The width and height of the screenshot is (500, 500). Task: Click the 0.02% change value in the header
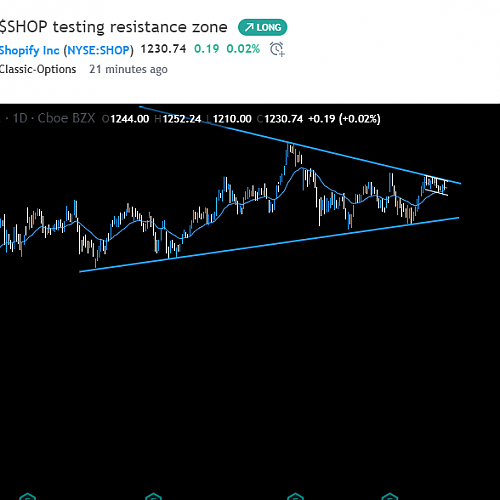click(x=243, y=49)
